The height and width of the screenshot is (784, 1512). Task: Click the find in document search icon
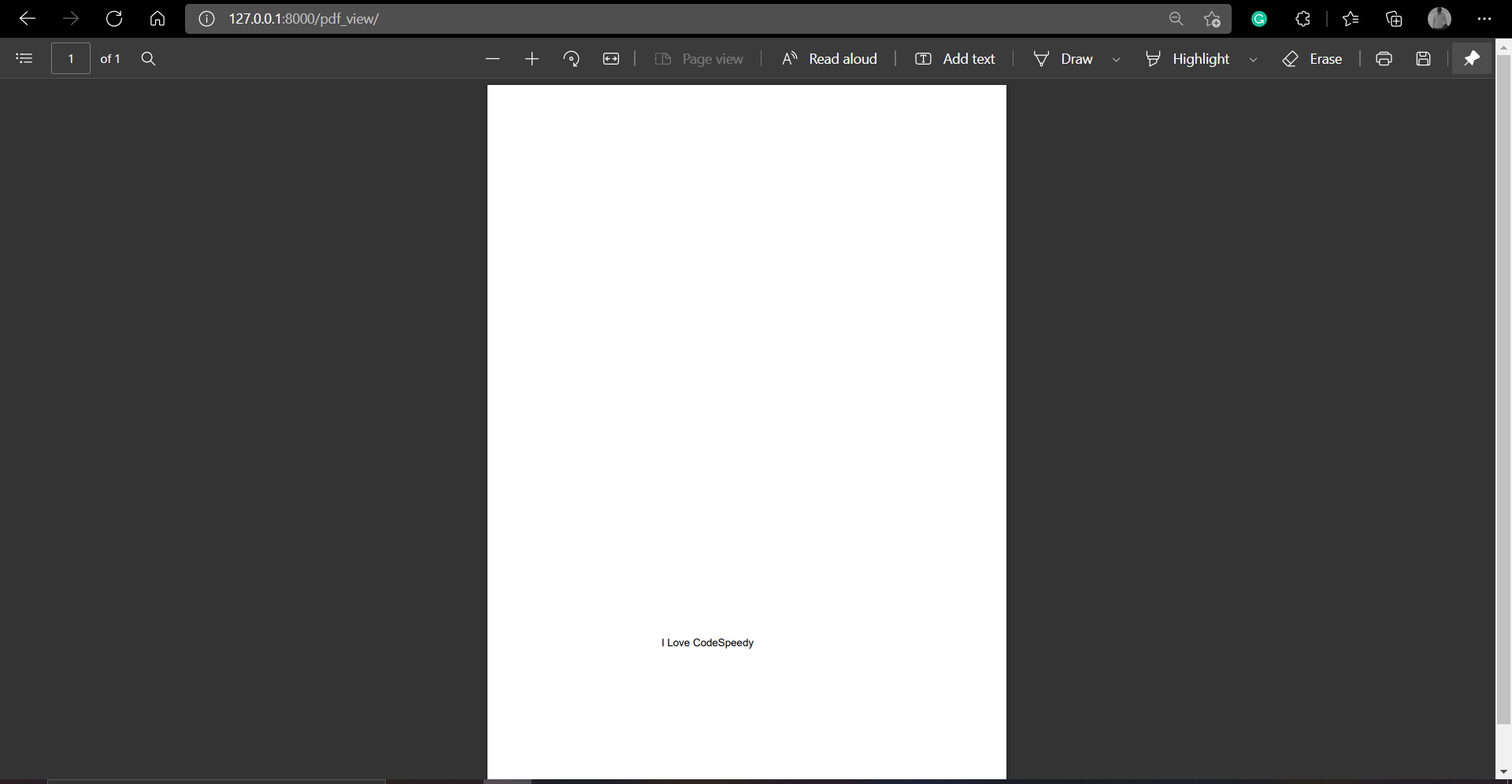pos(148,59)
